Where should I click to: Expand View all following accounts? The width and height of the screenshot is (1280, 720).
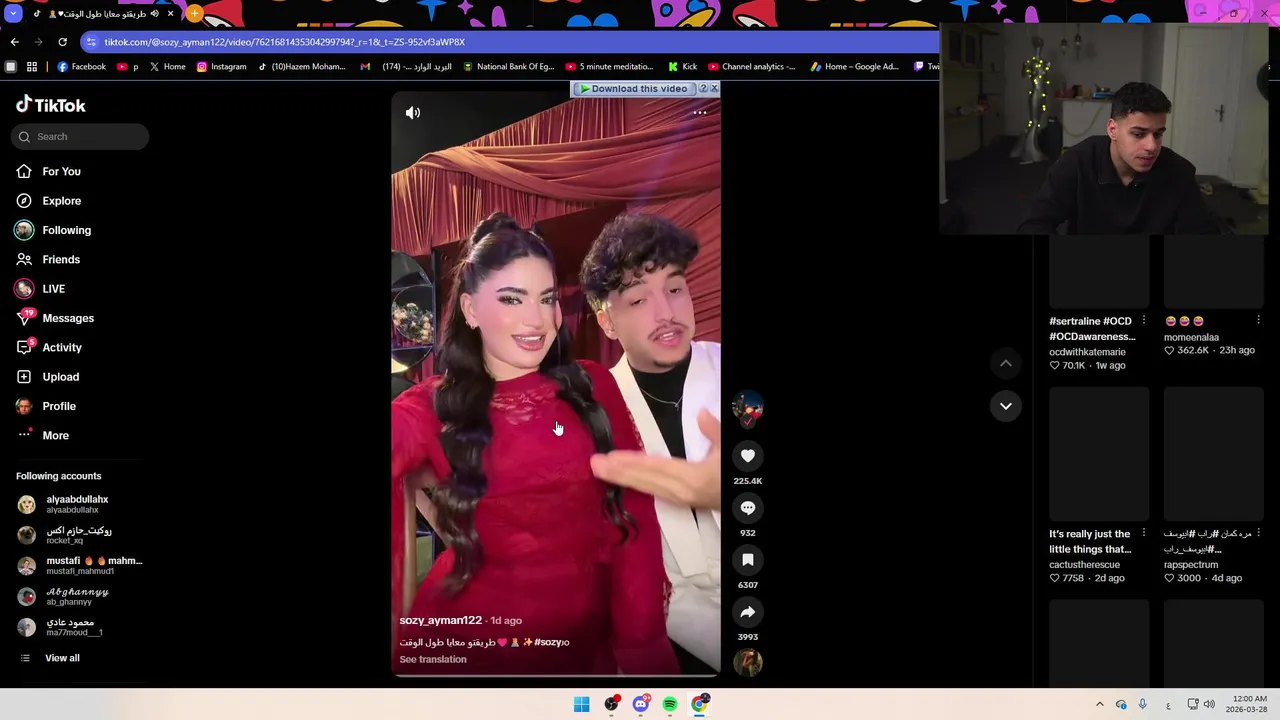tap(62, 658)
